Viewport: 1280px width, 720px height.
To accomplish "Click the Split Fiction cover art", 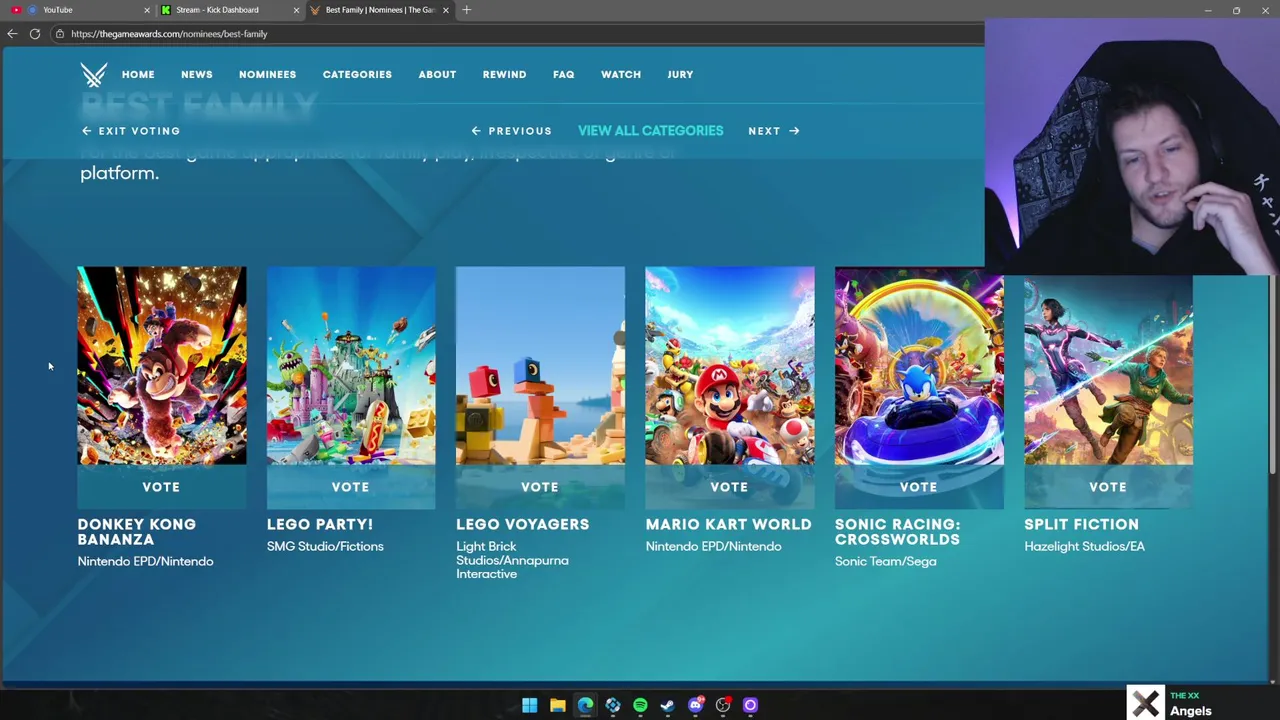I will 1108,370.
